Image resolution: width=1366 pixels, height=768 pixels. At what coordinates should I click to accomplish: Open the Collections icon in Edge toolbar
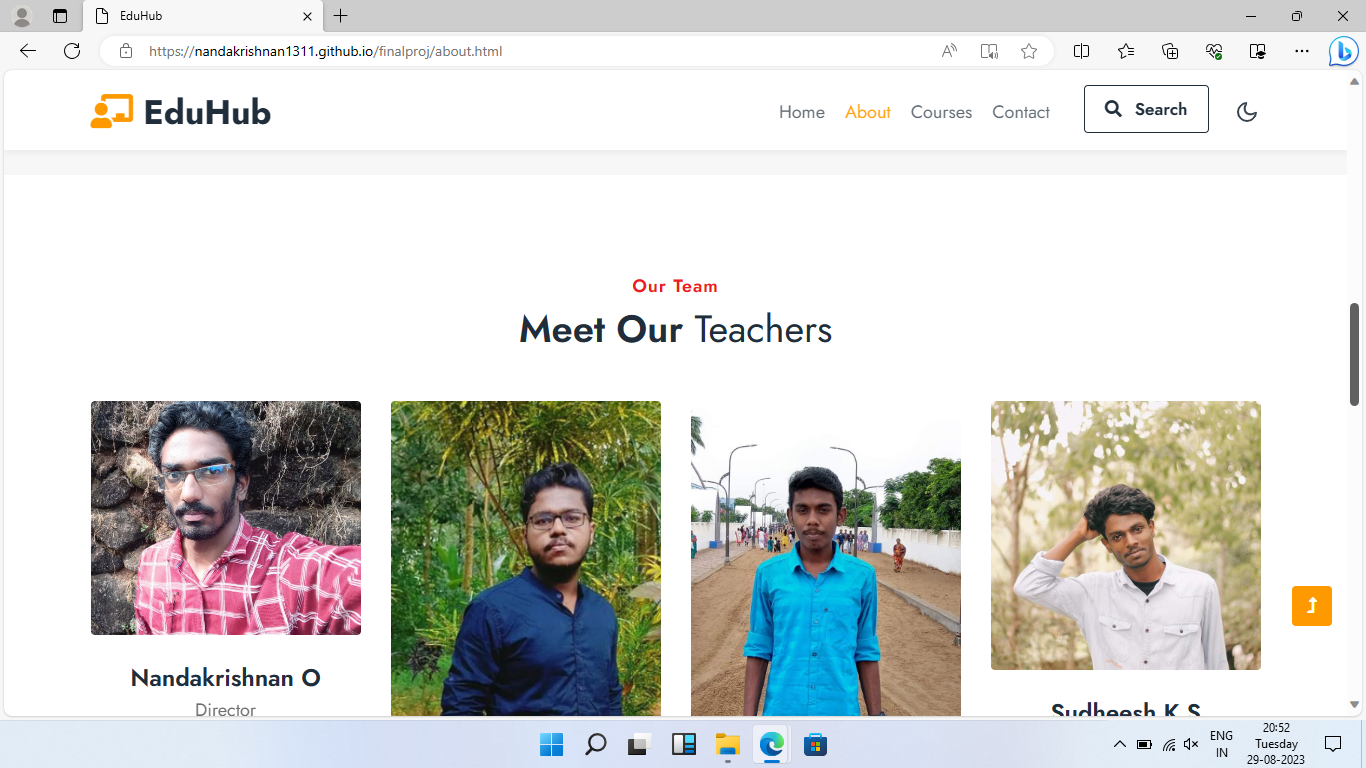[1169, 51]
